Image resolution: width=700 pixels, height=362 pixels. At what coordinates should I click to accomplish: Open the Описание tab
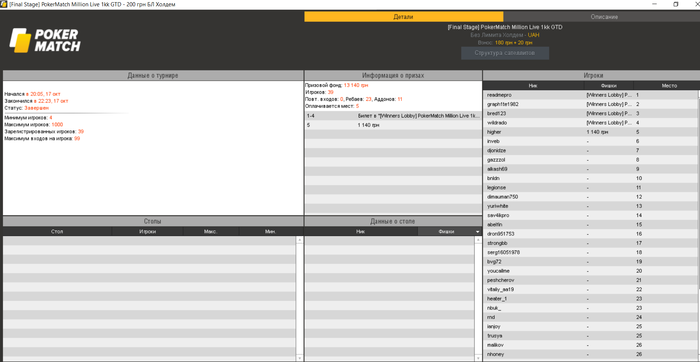604,17
